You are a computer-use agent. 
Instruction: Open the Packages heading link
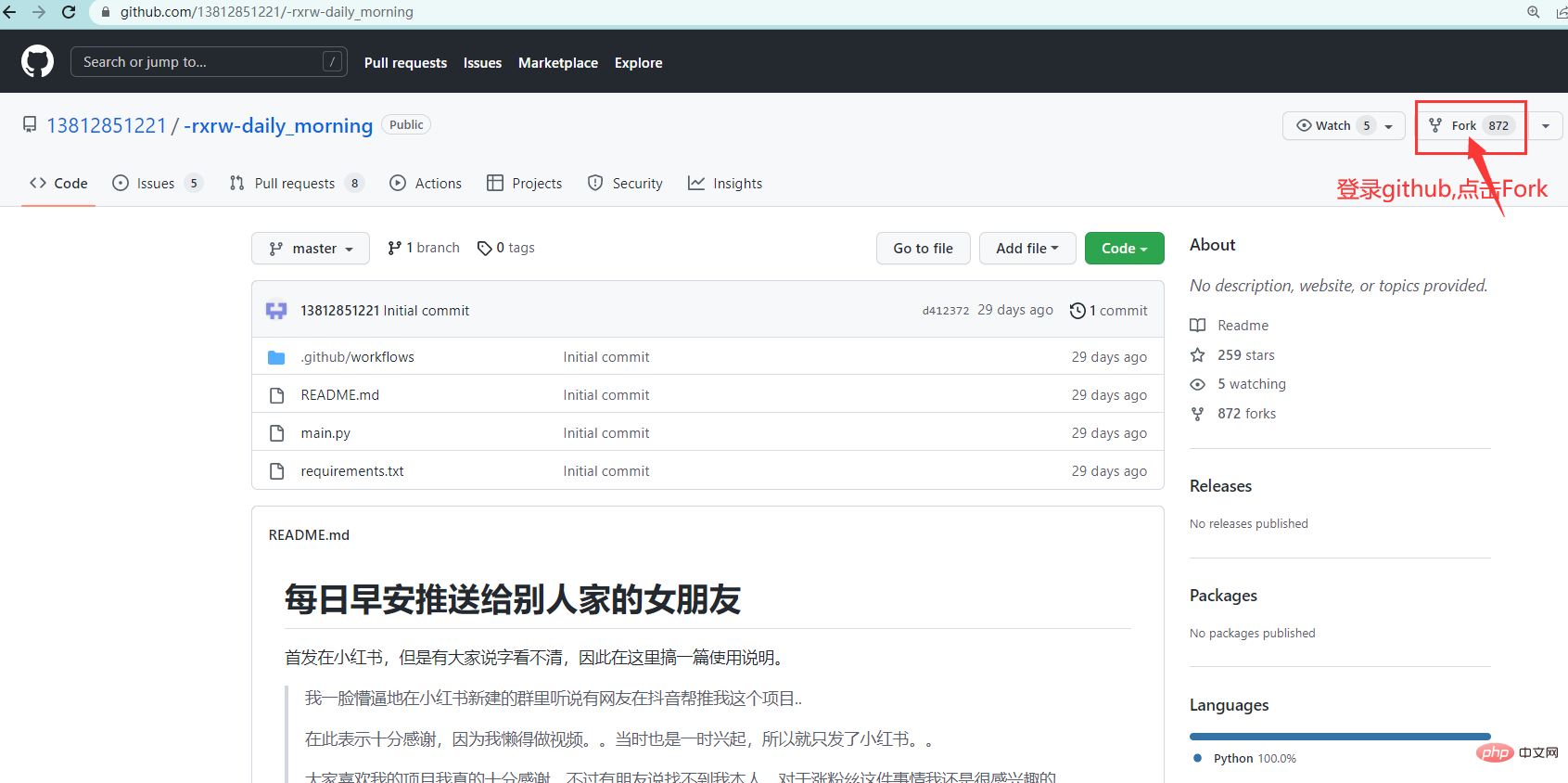(x=1223, y=596)
